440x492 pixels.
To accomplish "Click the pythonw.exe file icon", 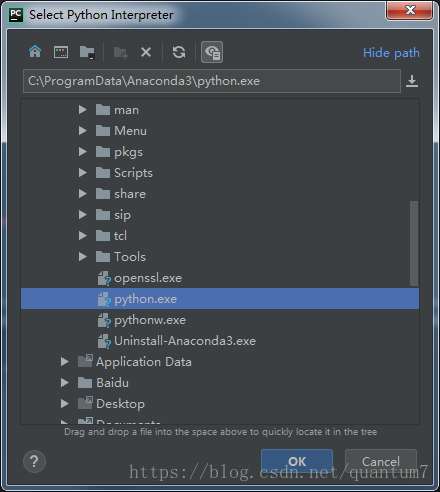I will coord(104,321).
